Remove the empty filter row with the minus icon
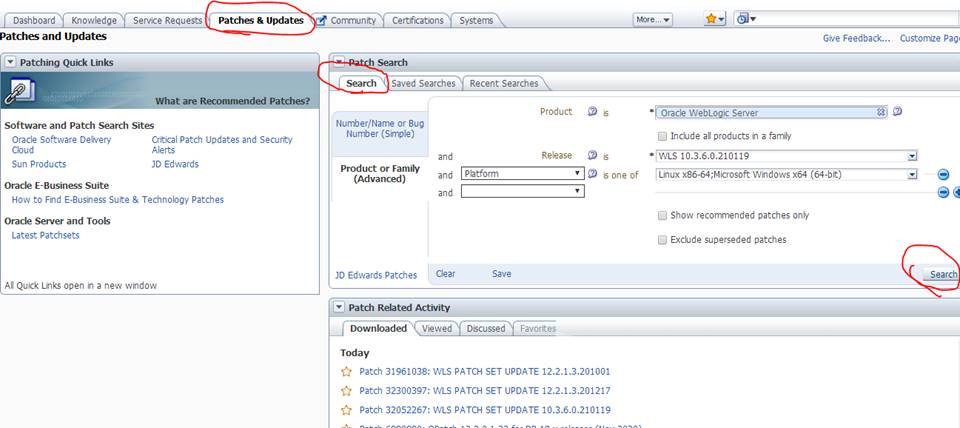The image size is (960, 428). click(x=943, y=192)
